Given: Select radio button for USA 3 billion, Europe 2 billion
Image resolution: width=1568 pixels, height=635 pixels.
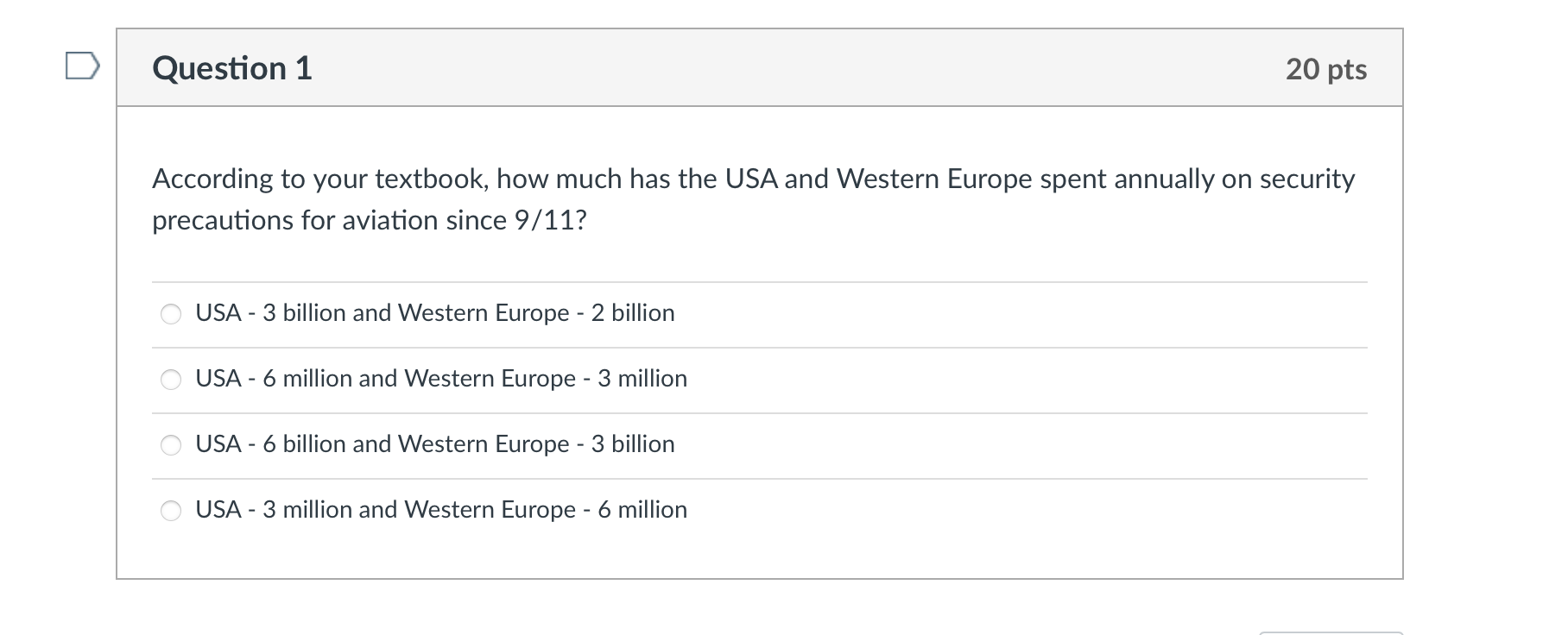Looking at the screenshot, I should 171,314.
